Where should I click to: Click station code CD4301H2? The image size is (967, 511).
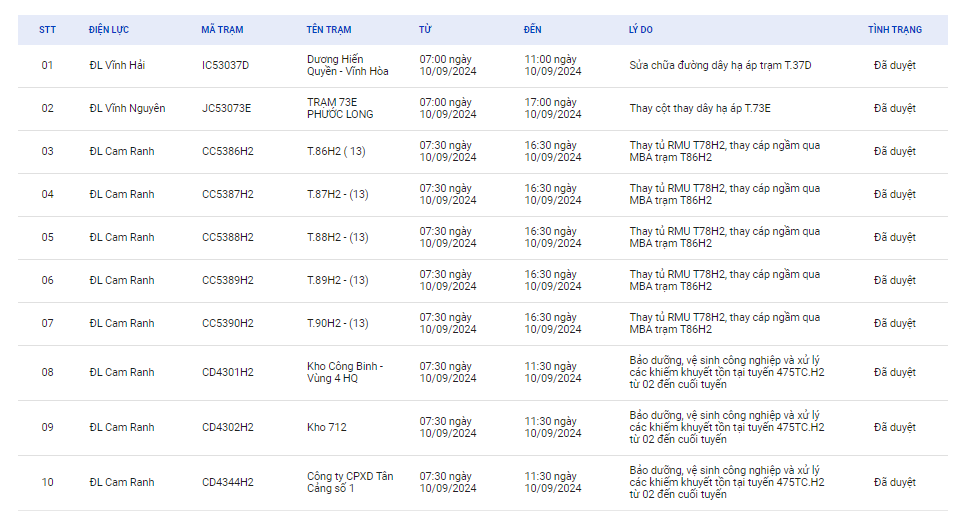pyautogui.click(x=228, y=372)
